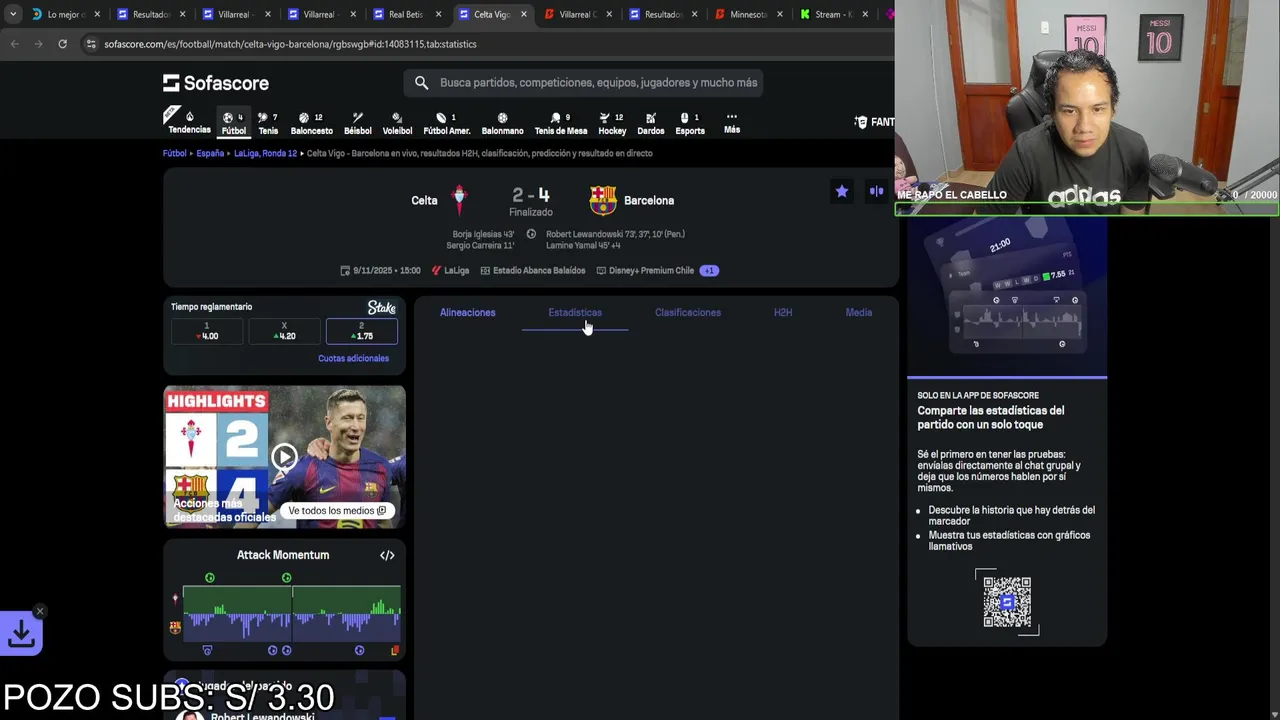Close the download overlay with X
1280x720 pixels.
tap(40, 611)
